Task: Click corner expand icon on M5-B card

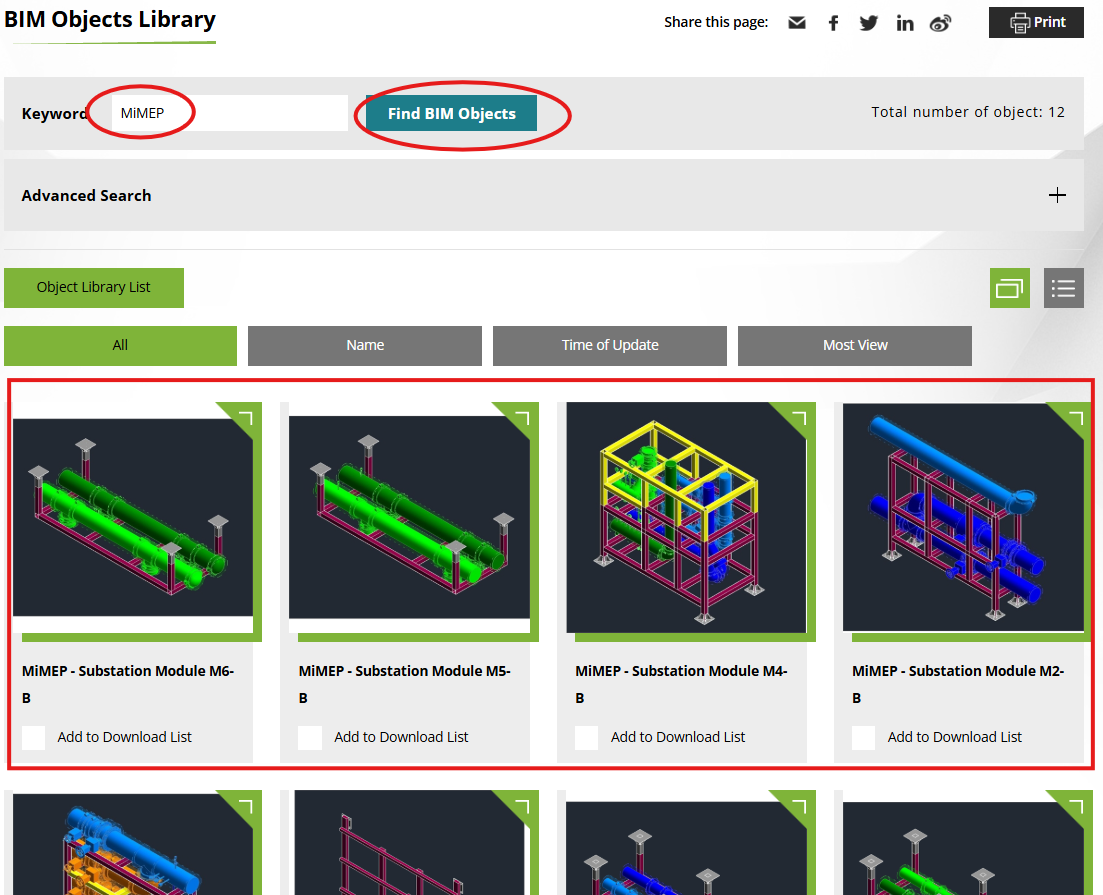Action: click(x=522, y=419)
